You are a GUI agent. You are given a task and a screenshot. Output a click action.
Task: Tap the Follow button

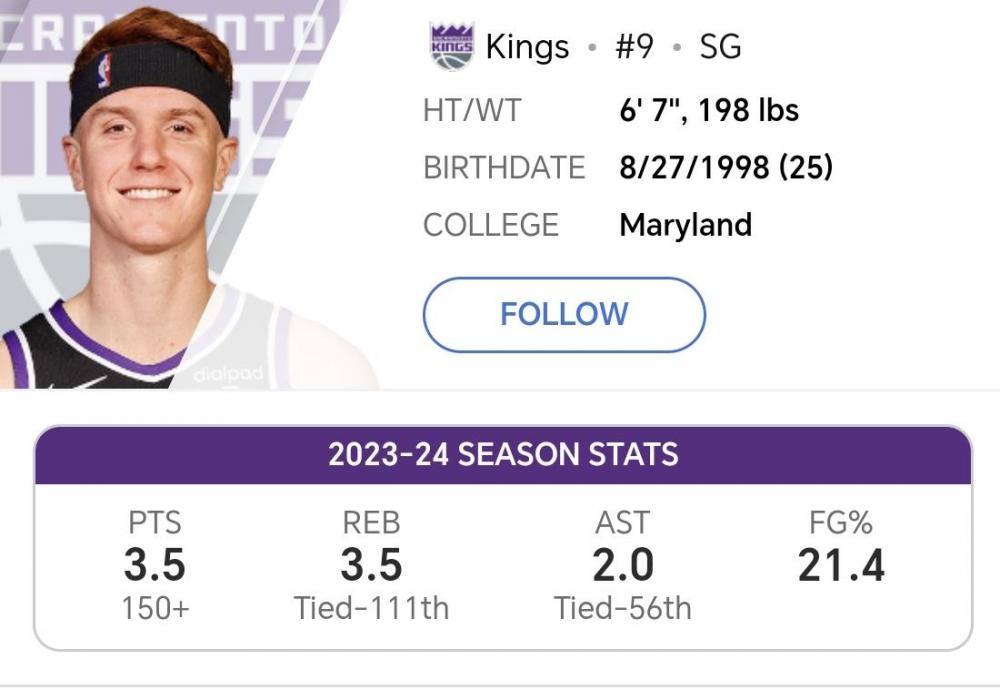[564, 314]
